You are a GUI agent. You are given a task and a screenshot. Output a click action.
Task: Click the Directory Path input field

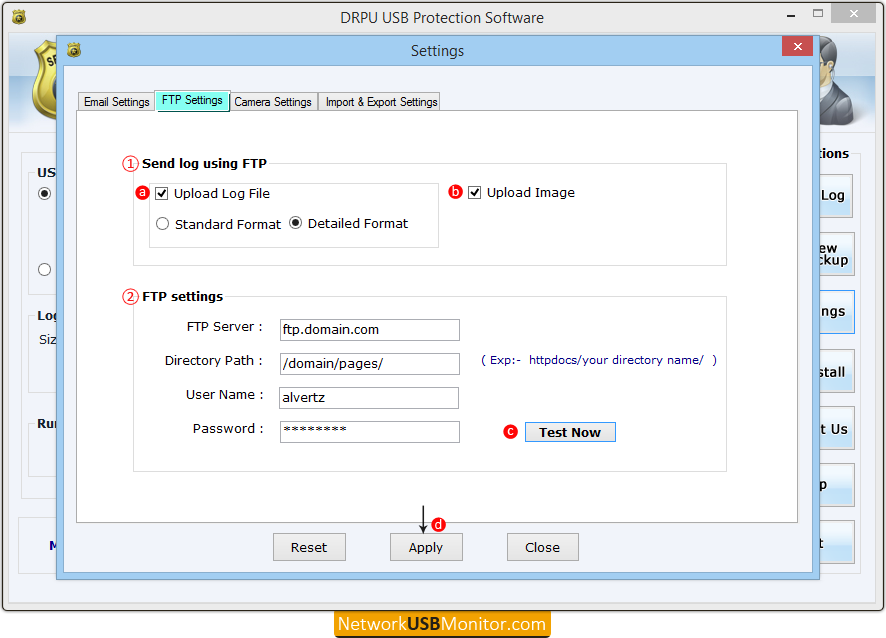click(370, 364)
